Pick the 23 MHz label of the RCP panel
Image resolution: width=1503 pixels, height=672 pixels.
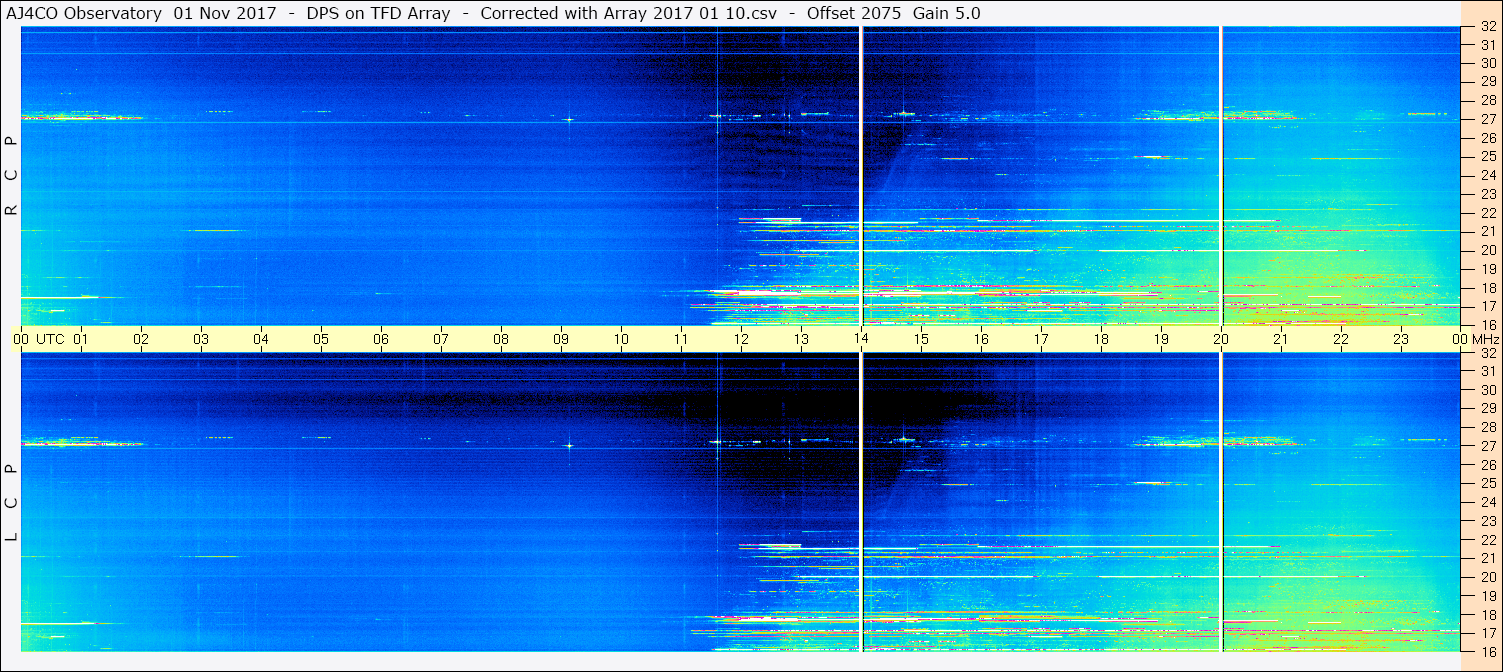[x=1488, y=194]
